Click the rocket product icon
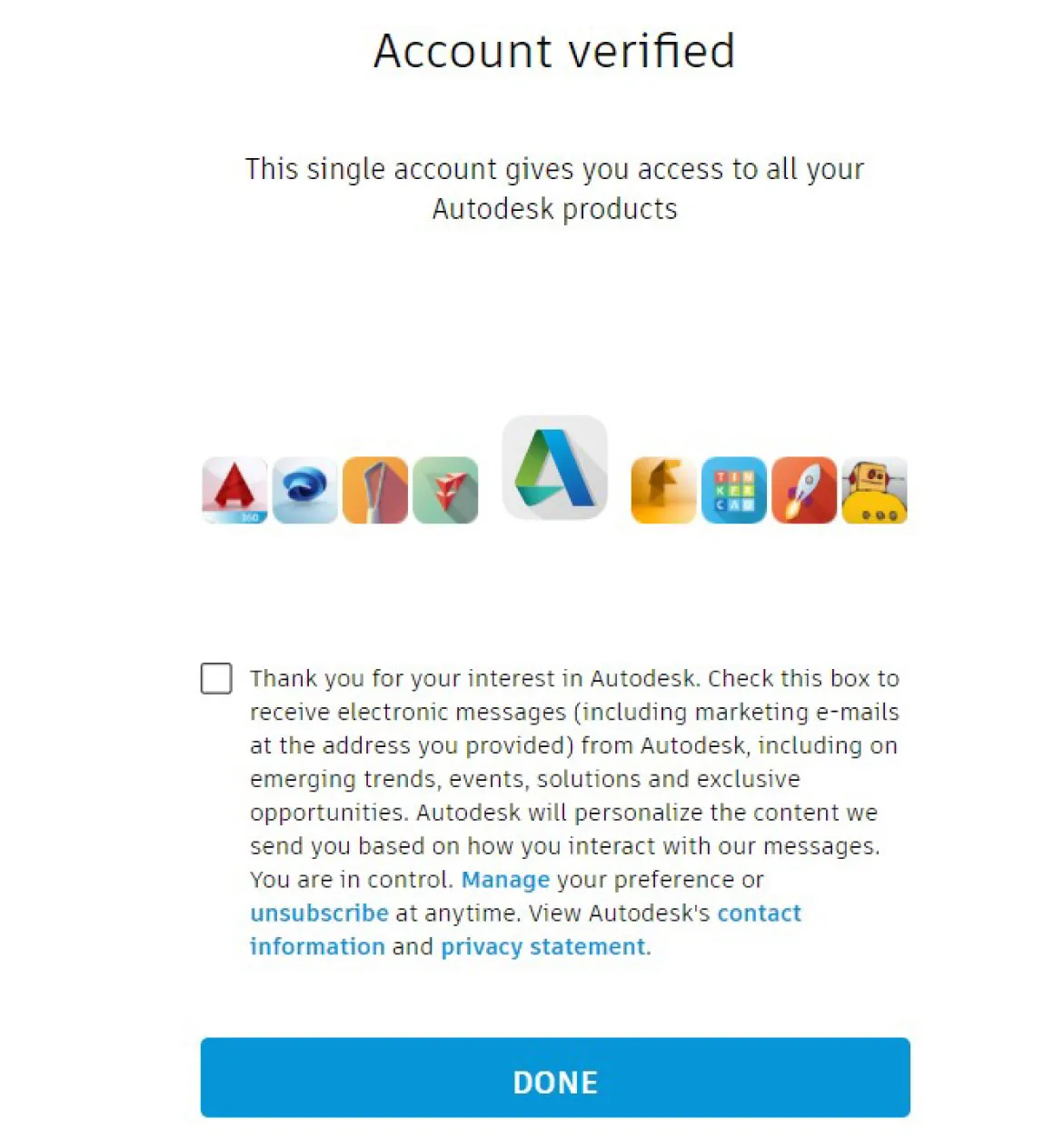Screen dimensions: 1064x1148 click(x=804, y=491)
